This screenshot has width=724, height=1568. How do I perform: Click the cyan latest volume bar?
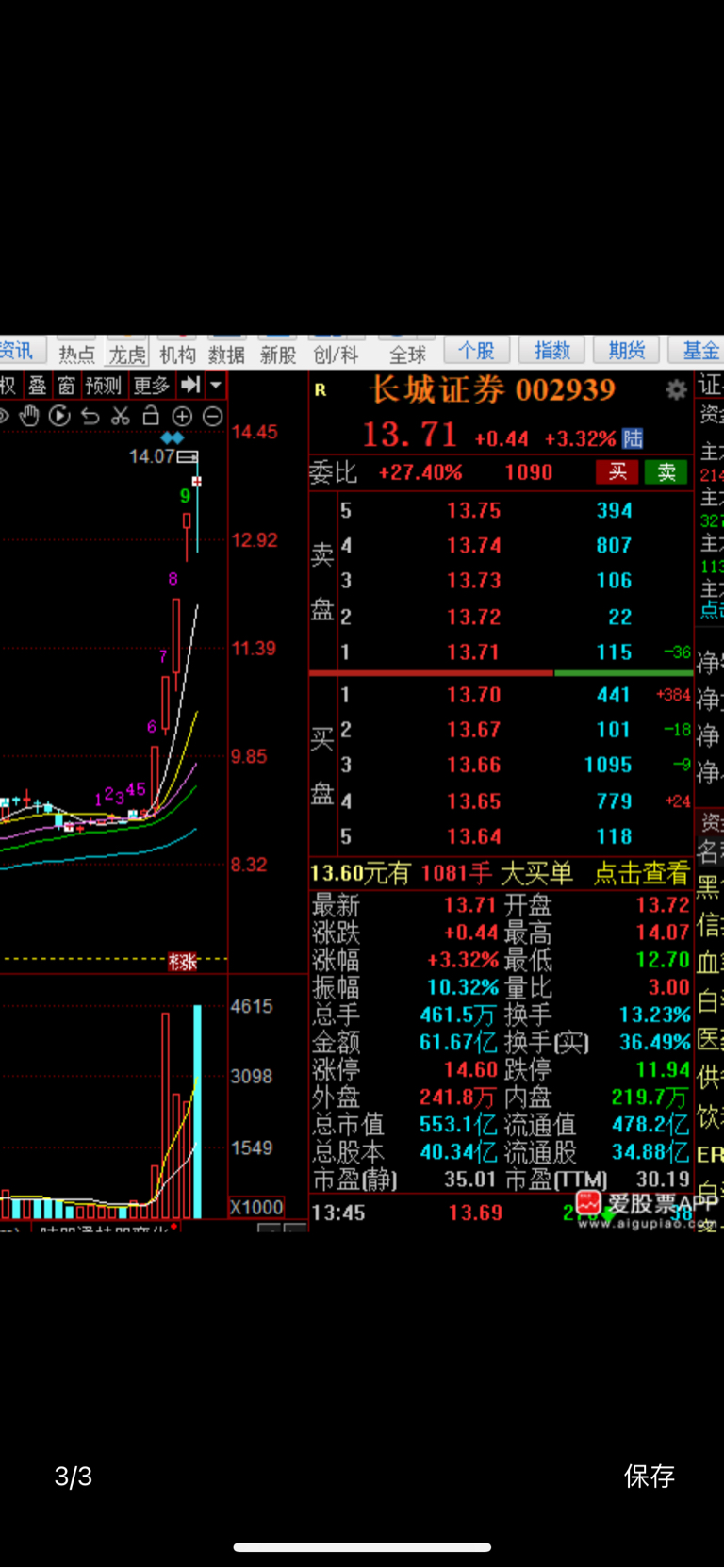tap(197, 1112)
